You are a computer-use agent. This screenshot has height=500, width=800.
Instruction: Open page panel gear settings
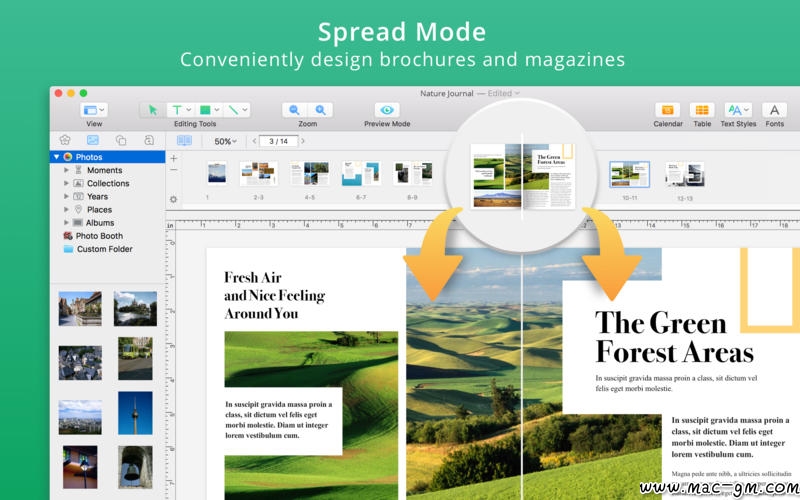tap(173, 199)
